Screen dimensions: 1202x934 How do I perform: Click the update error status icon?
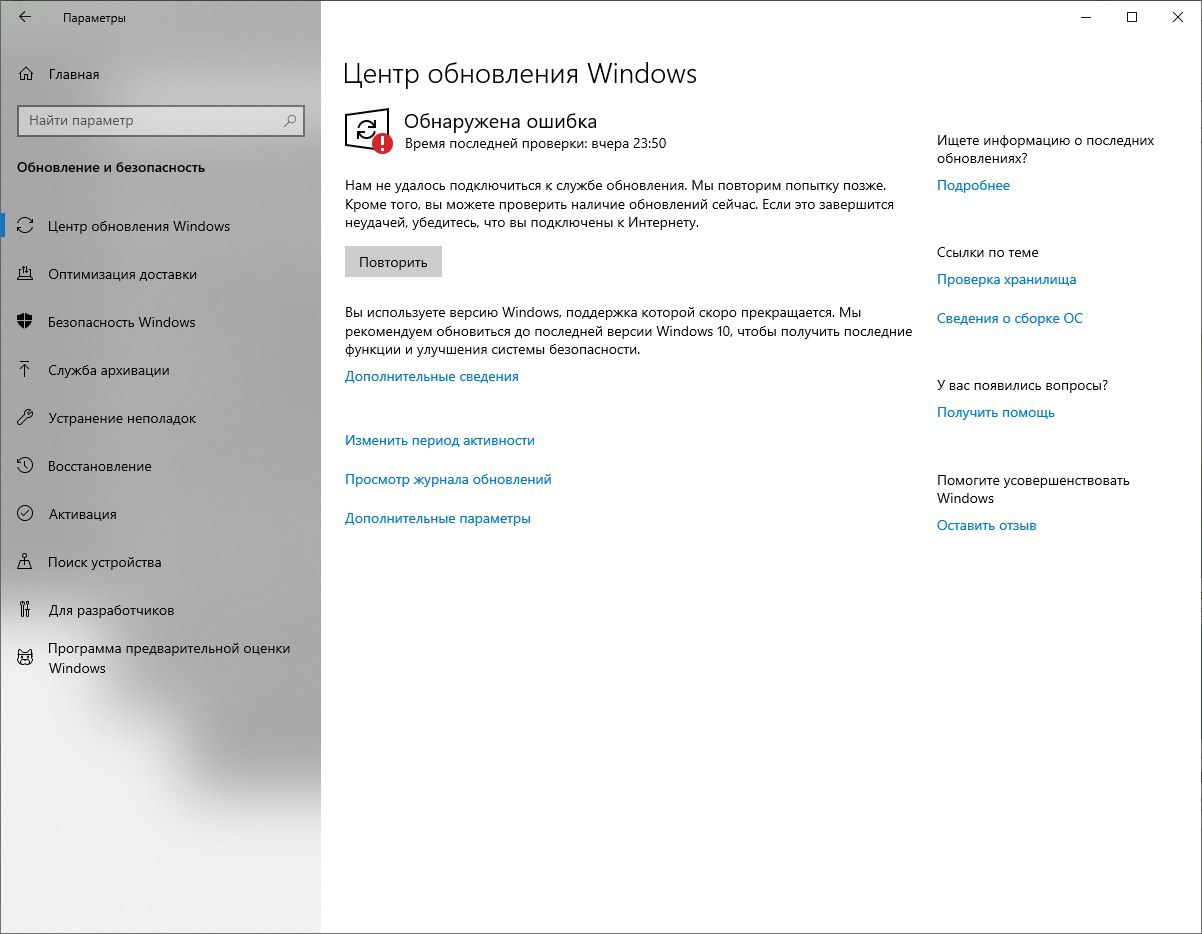click(x=368, y=131)
